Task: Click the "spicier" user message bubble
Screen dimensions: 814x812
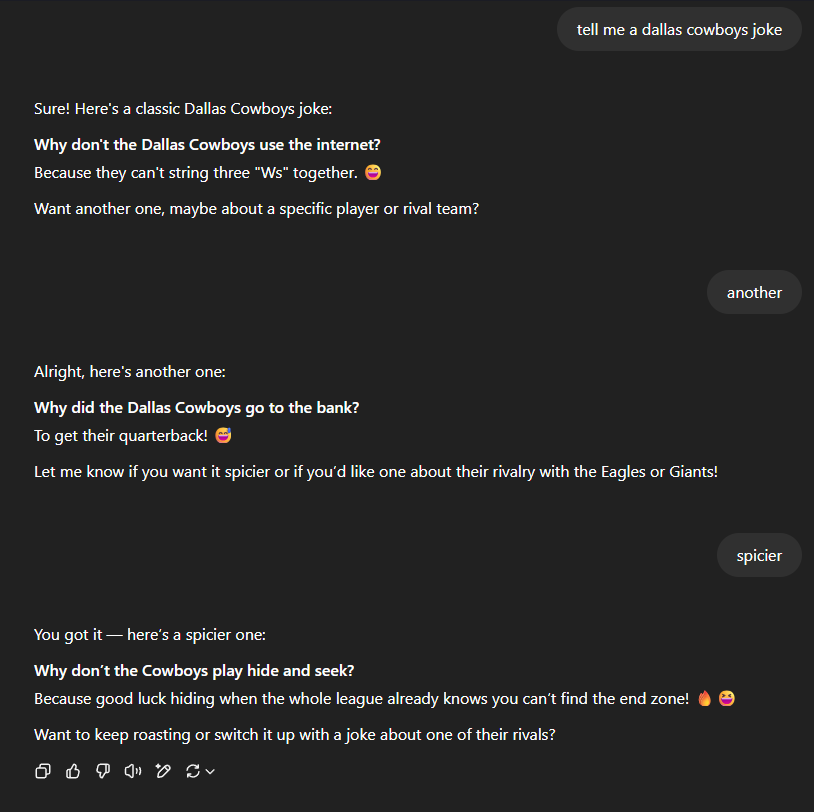Action: click(759, 555)
